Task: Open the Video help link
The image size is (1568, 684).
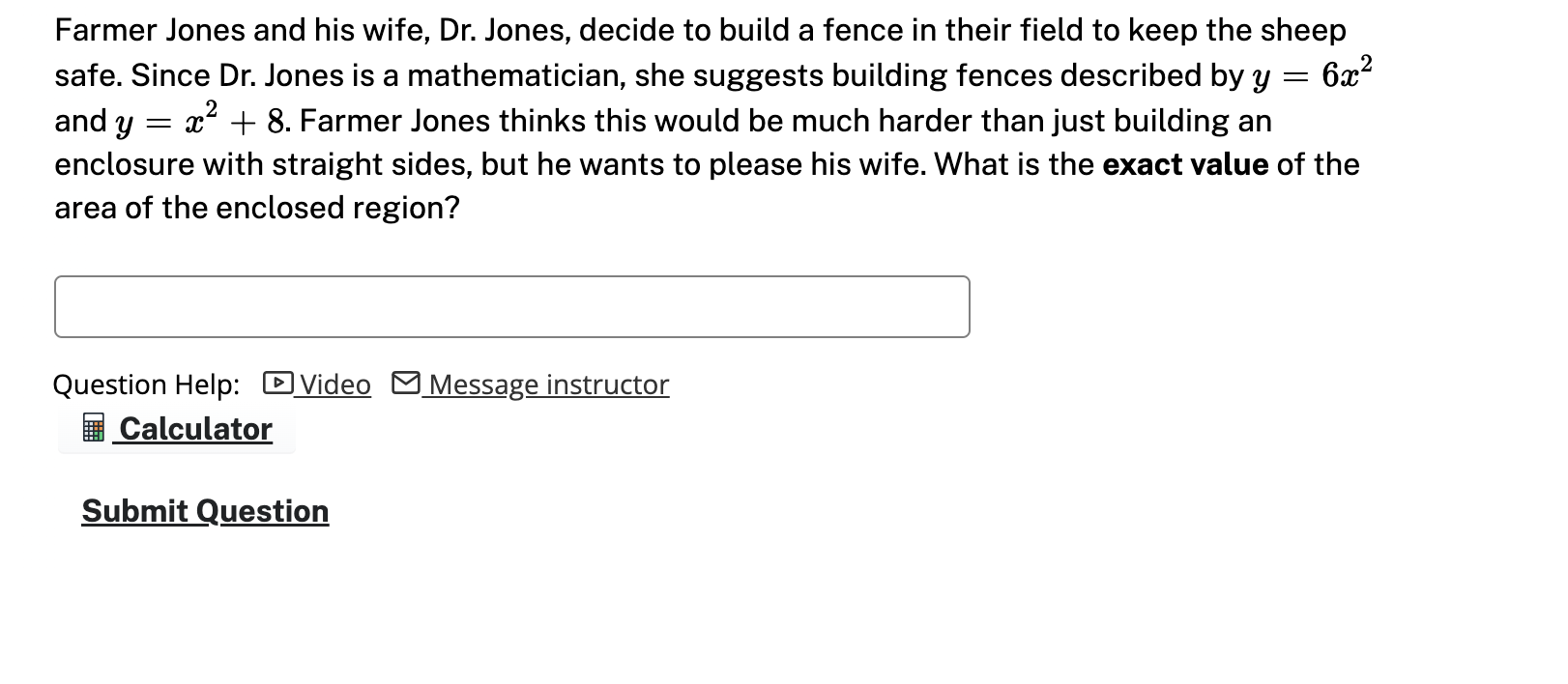Action: (334, 384)
